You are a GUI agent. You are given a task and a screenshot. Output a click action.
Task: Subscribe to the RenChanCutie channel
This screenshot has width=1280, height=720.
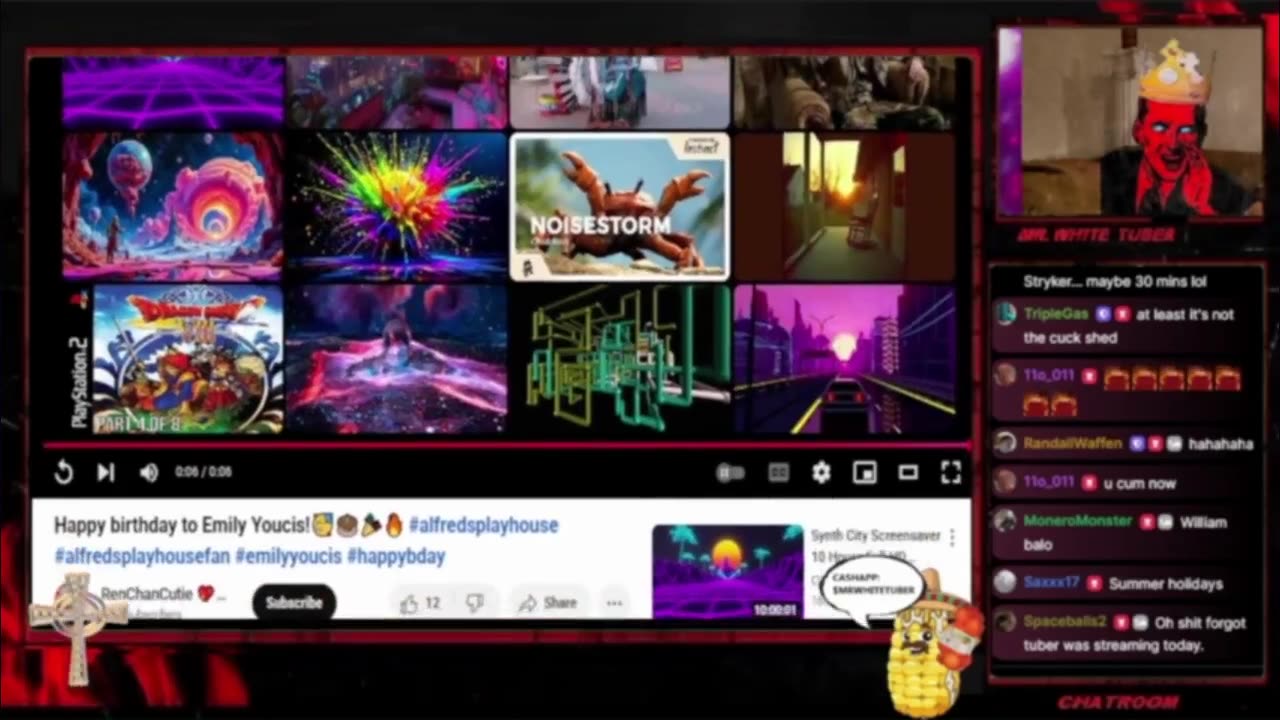(x=294, y=602)
